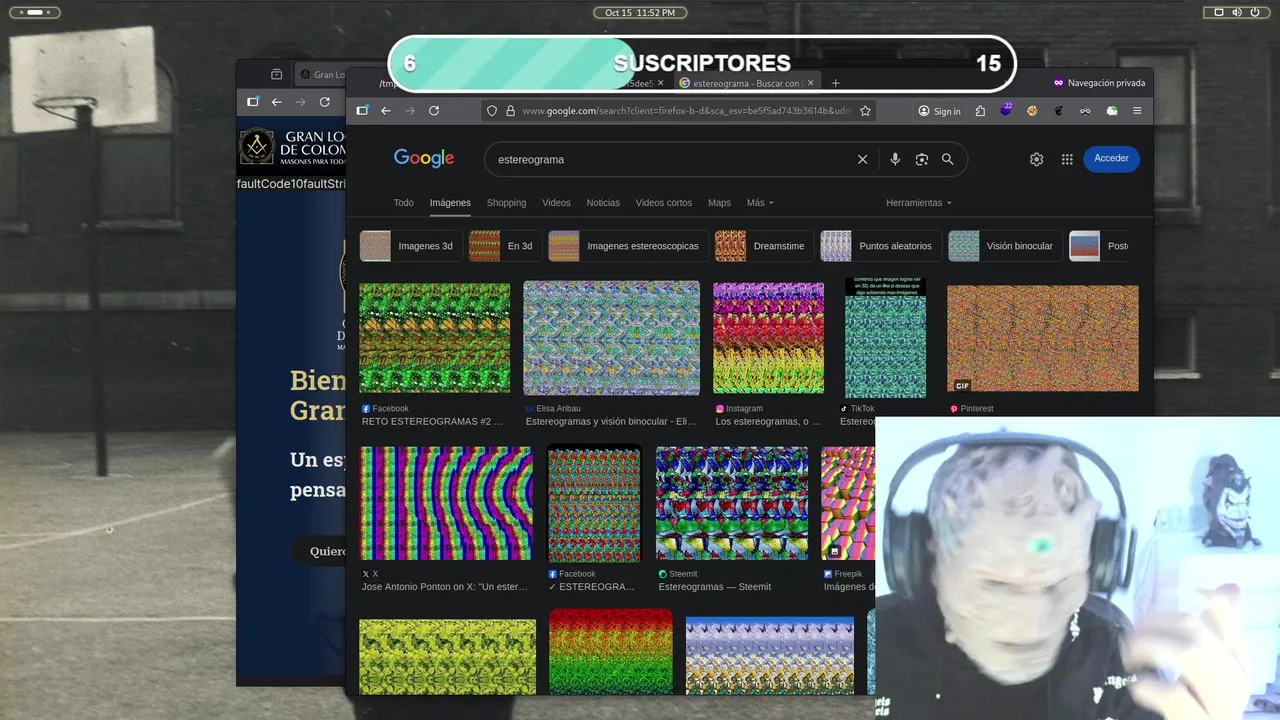This screenshot has width=1280, height=720.
Task: Filter by Visión binocular chip
Action: 1005,246
